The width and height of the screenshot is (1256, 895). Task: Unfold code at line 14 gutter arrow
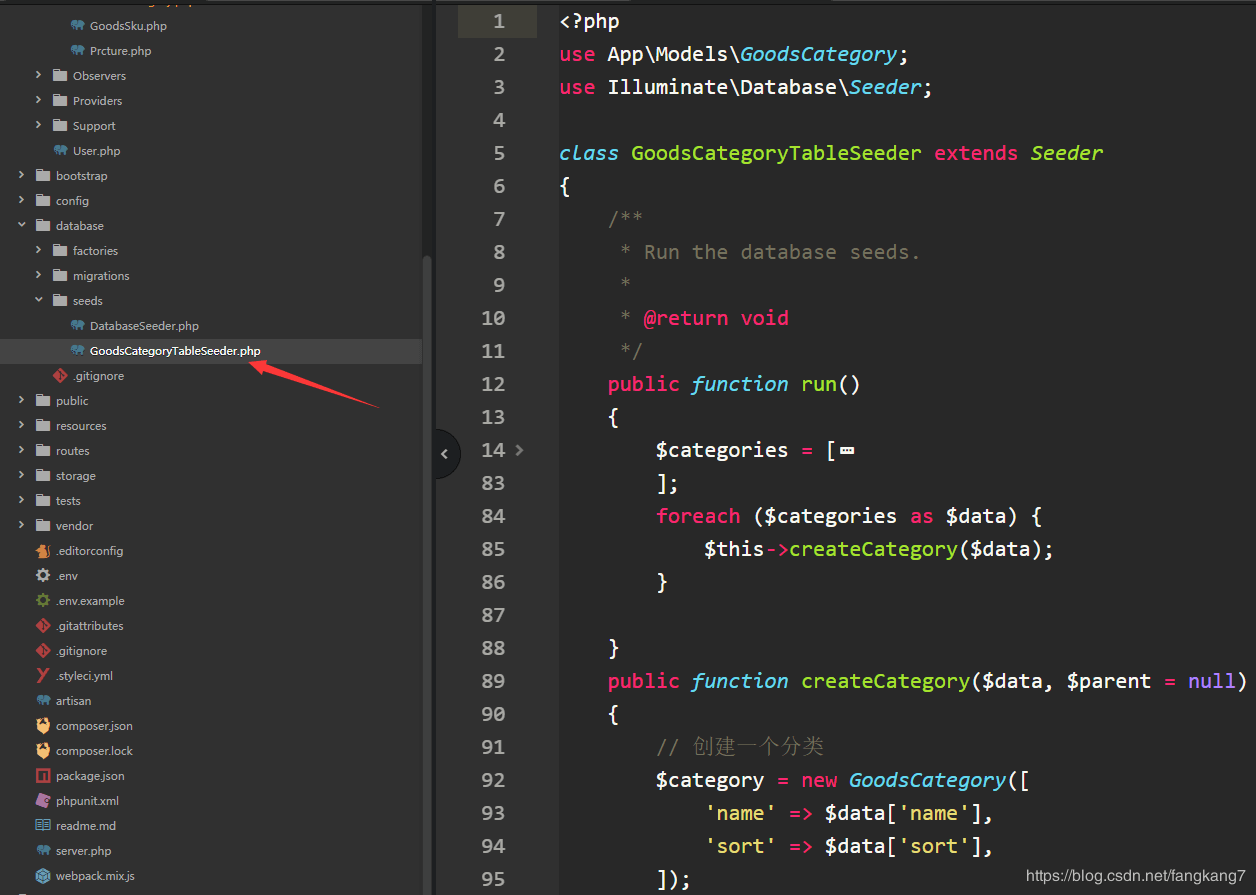tap(519, 450)
